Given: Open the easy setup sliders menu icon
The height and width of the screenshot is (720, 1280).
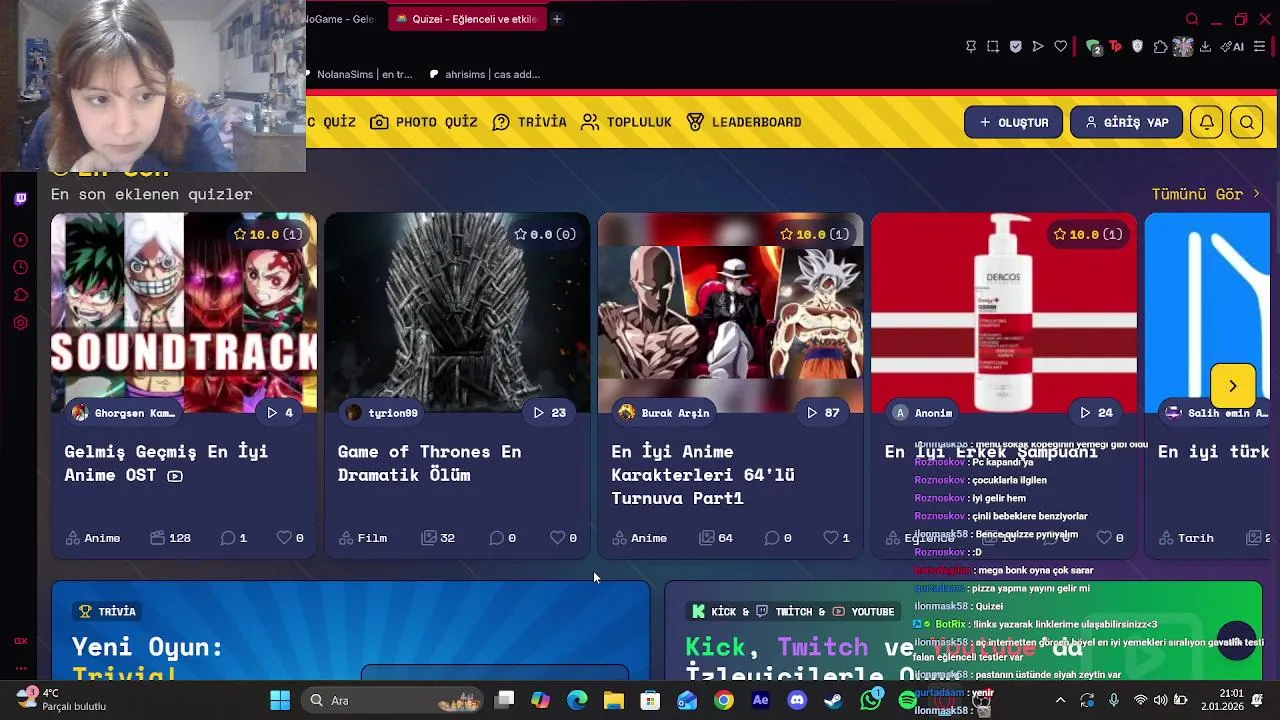Looking at the screenshot, I should tap(1259, 47).
